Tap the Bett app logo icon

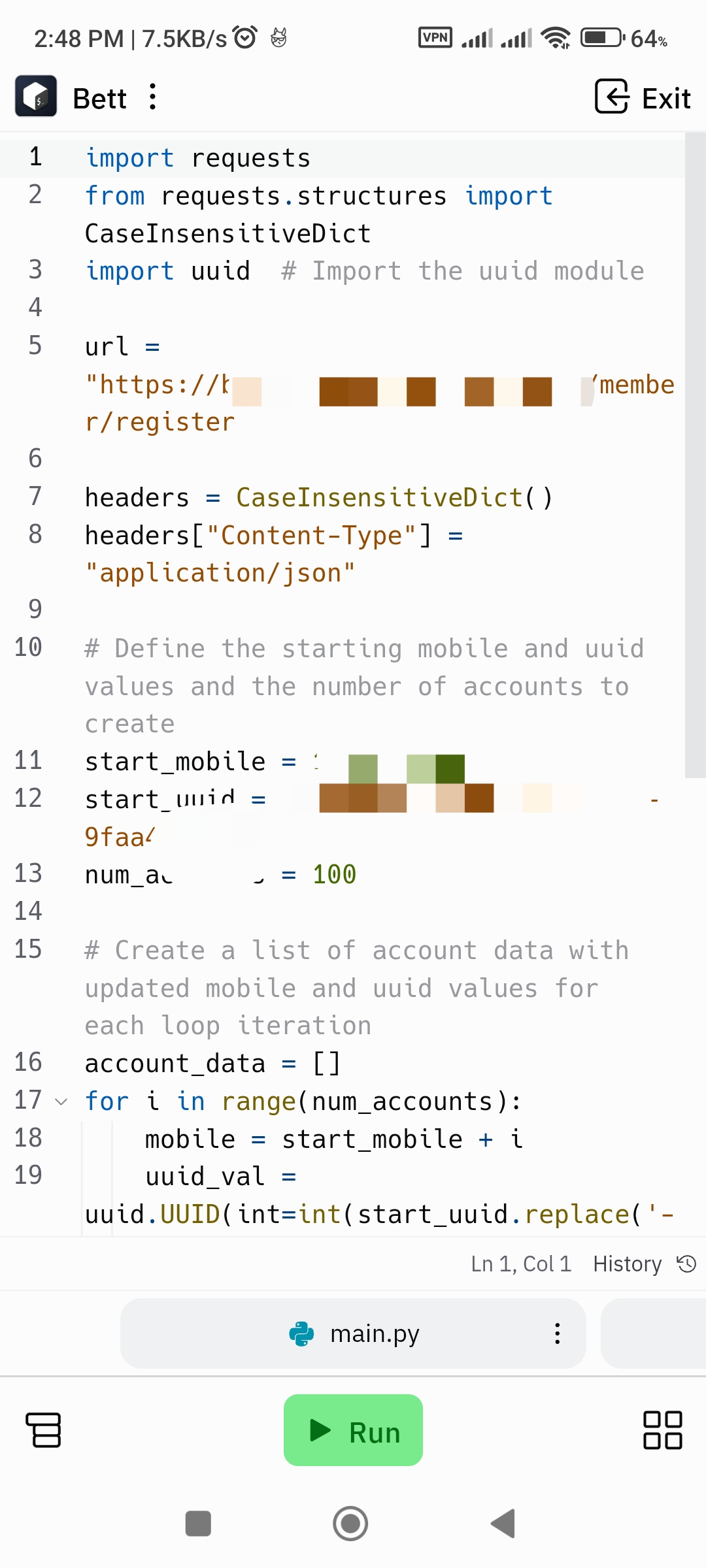pos(36,97)
